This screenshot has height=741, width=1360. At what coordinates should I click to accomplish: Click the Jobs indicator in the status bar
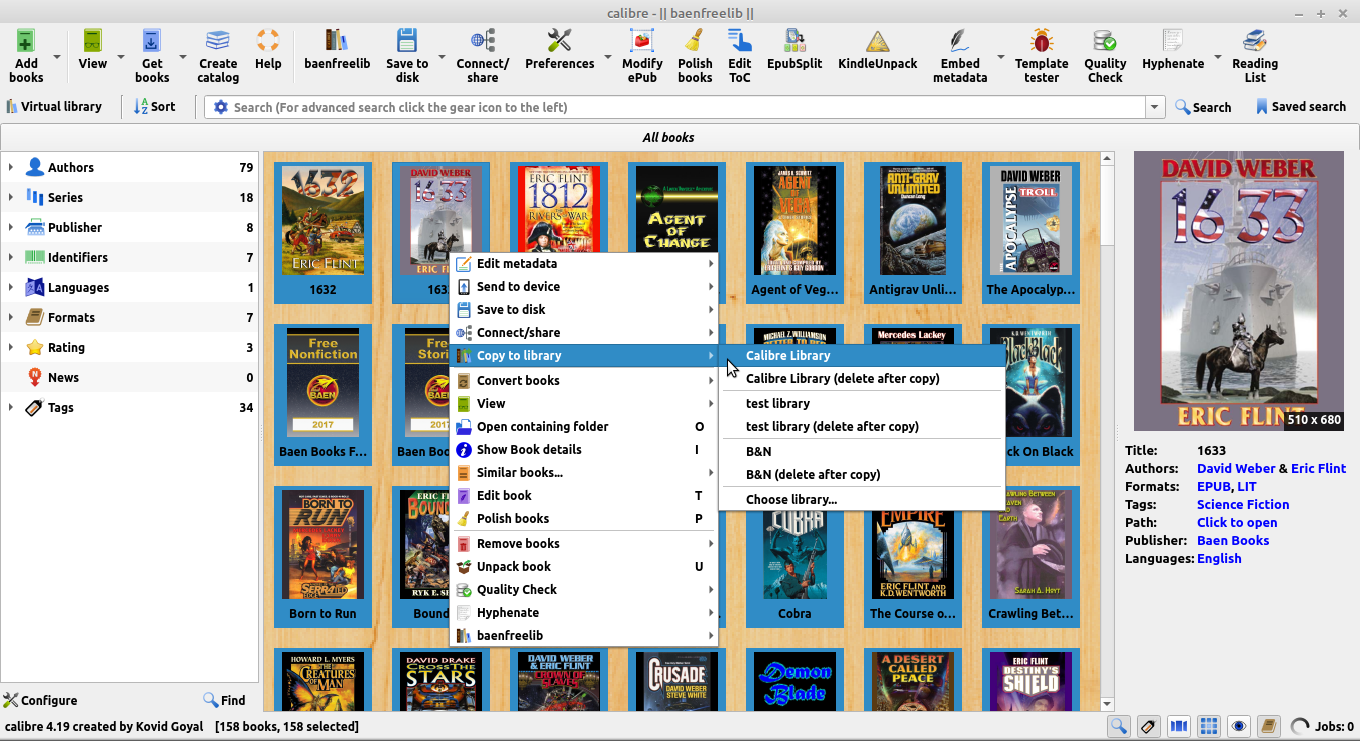(1322, 727)
